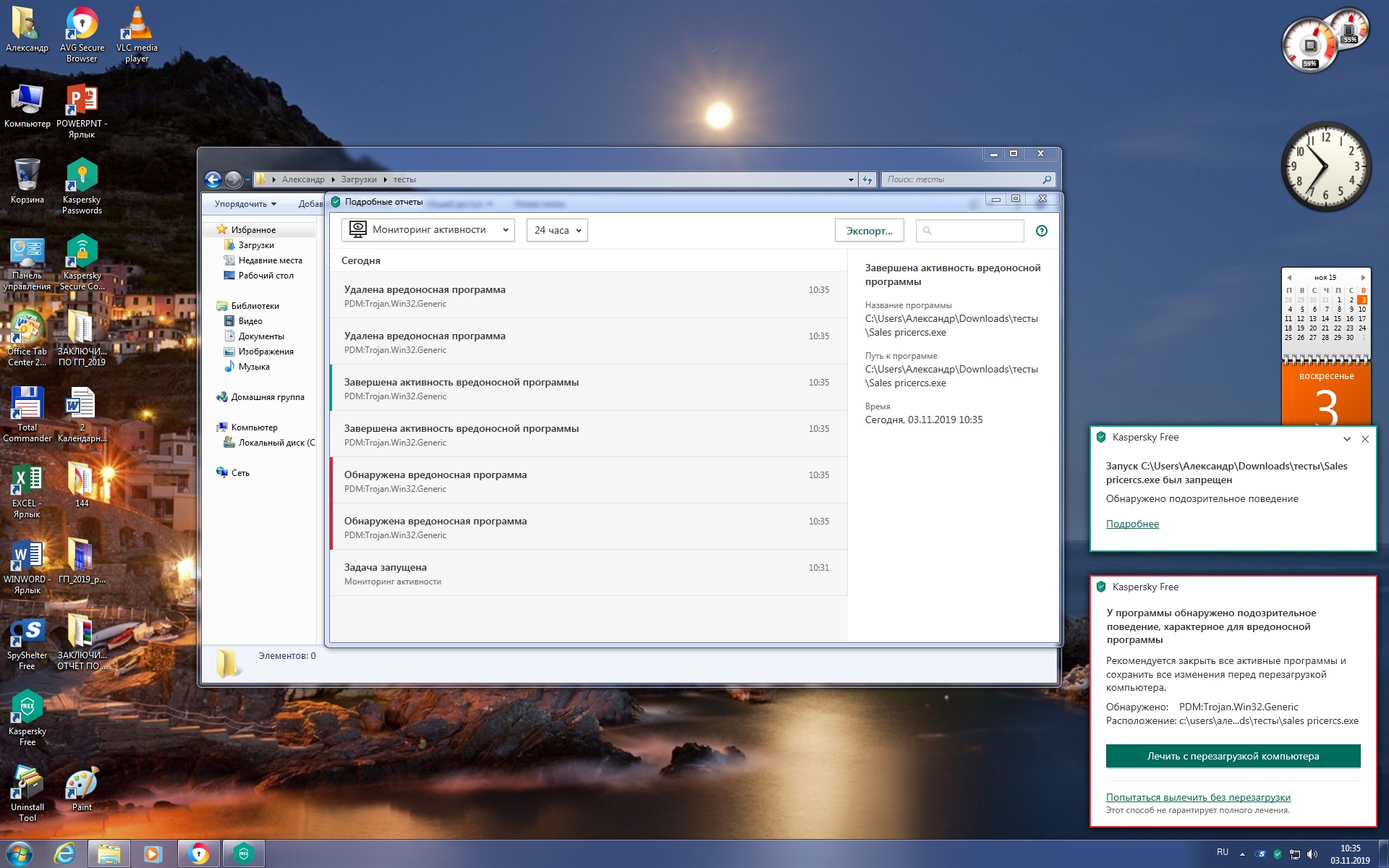Image resolution: width=1389 pixels, height=868 pixels.
Task: Click Попытаться вылечить без перезагрузки link
Action: click(x=1198, y=797)
